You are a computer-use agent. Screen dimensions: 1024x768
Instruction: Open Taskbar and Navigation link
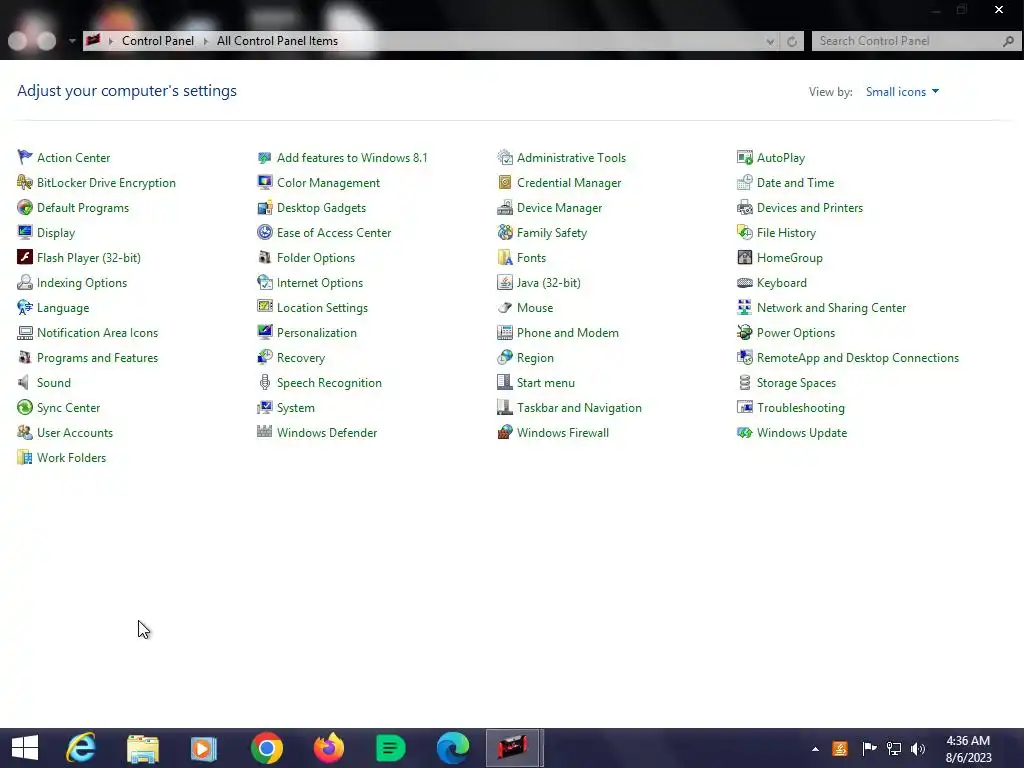coord(579,408)
